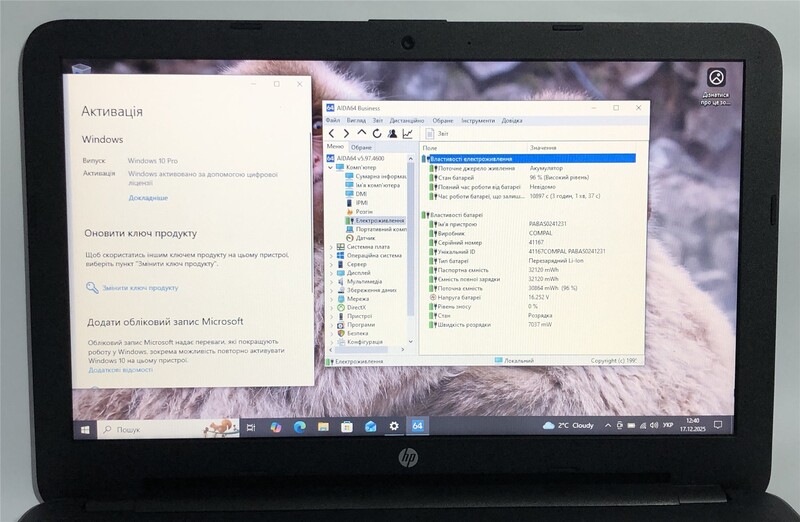Screen dimensions: 800x522
Task: Open the Вигляд menu
Action: (x=356, y=120)
